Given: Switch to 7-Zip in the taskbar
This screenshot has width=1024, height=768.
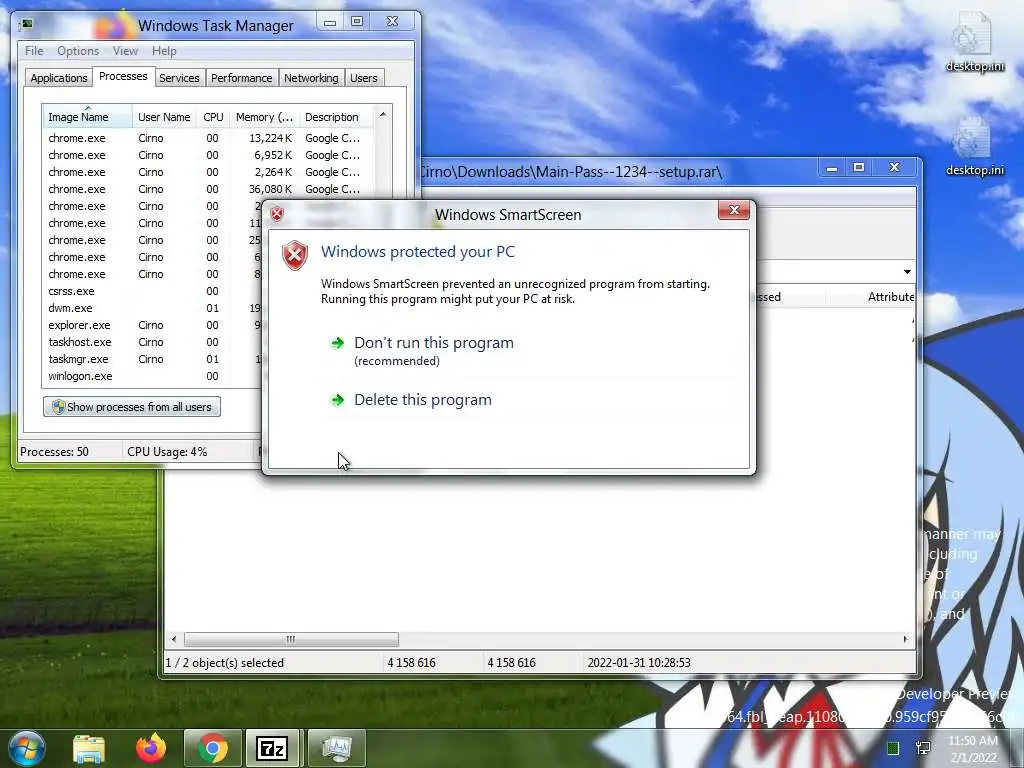Looking at the screenshot, I should click(x=272, y=748).
